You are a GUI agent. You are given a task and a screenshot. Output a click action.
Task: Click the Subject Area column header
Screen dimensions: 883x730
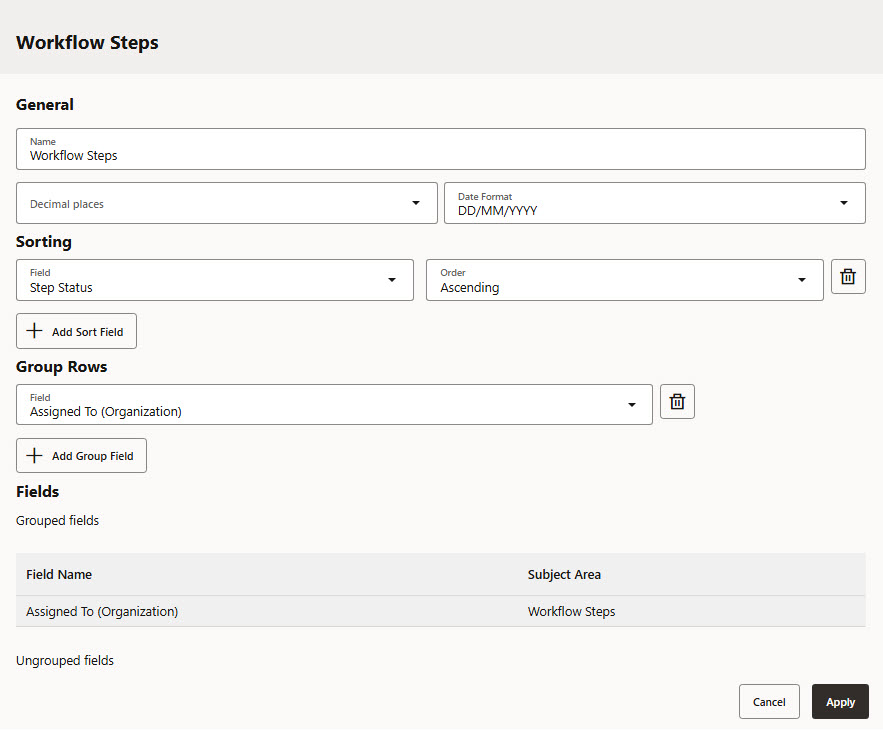[564, 575]
